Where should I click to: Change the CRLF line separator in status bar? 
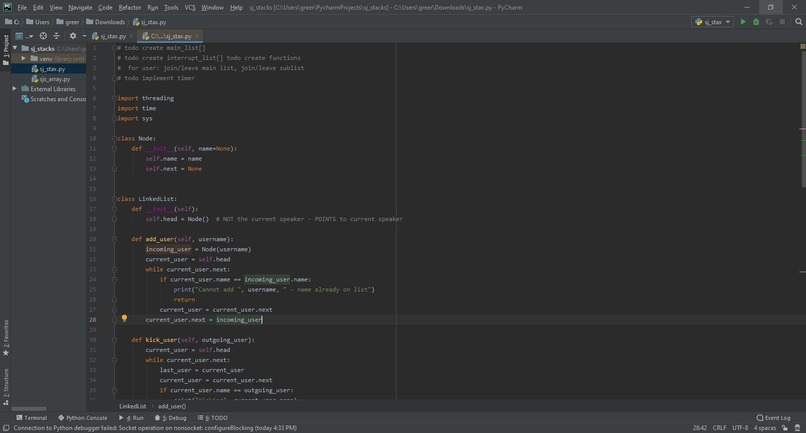[719, 428]
